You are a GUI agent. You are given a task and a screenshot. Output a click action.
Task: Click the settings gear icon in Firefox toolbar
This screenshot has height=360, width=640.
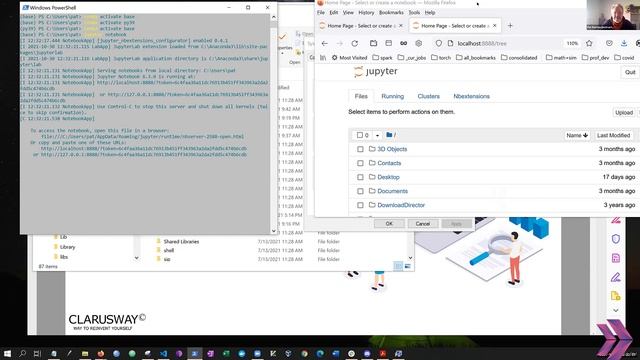click(x=418, y=43)
